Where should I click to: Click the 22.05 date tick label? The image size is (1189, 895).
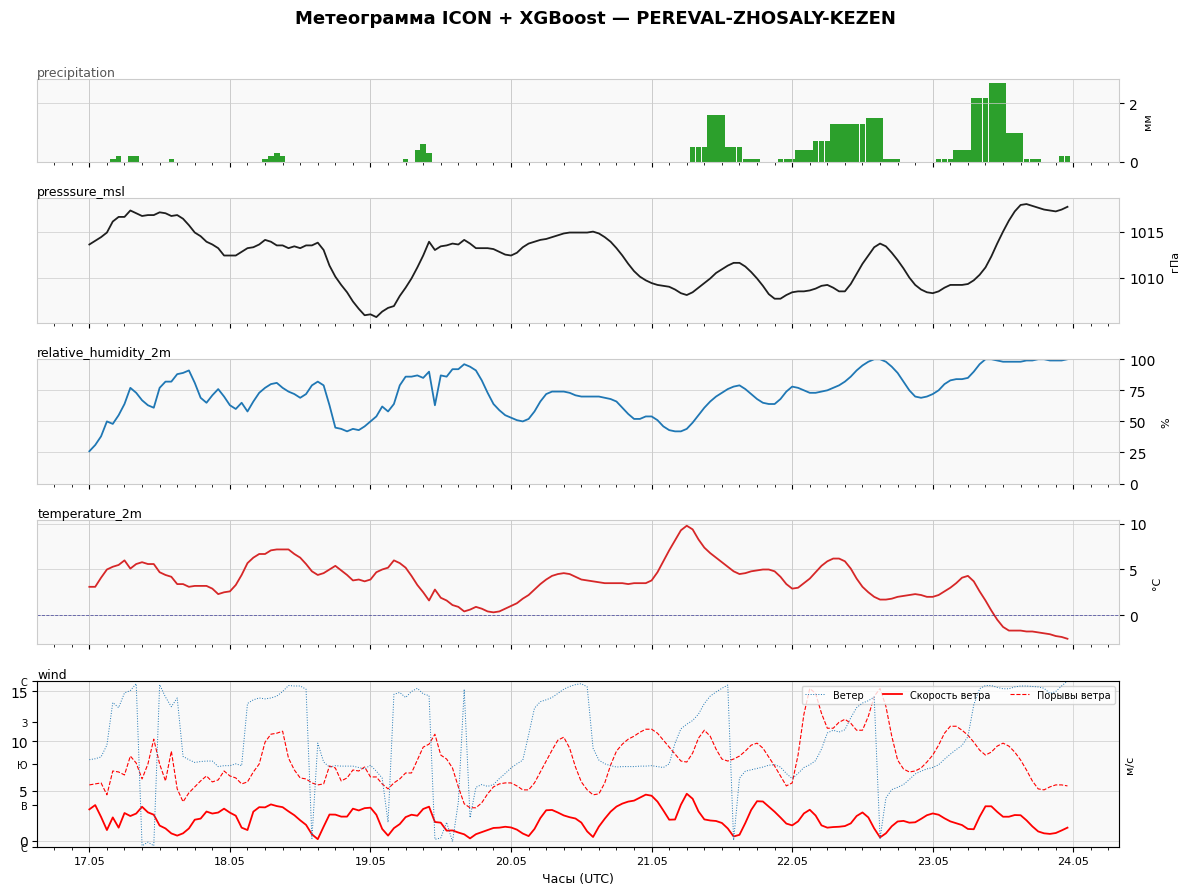[x=792, y=861]
